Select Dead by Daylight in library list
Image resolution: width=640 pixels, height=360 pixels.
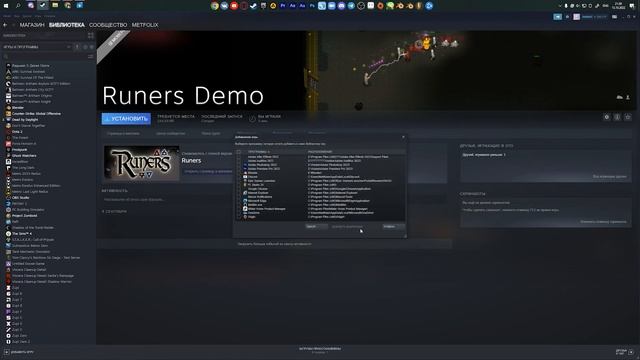[25, 120]
